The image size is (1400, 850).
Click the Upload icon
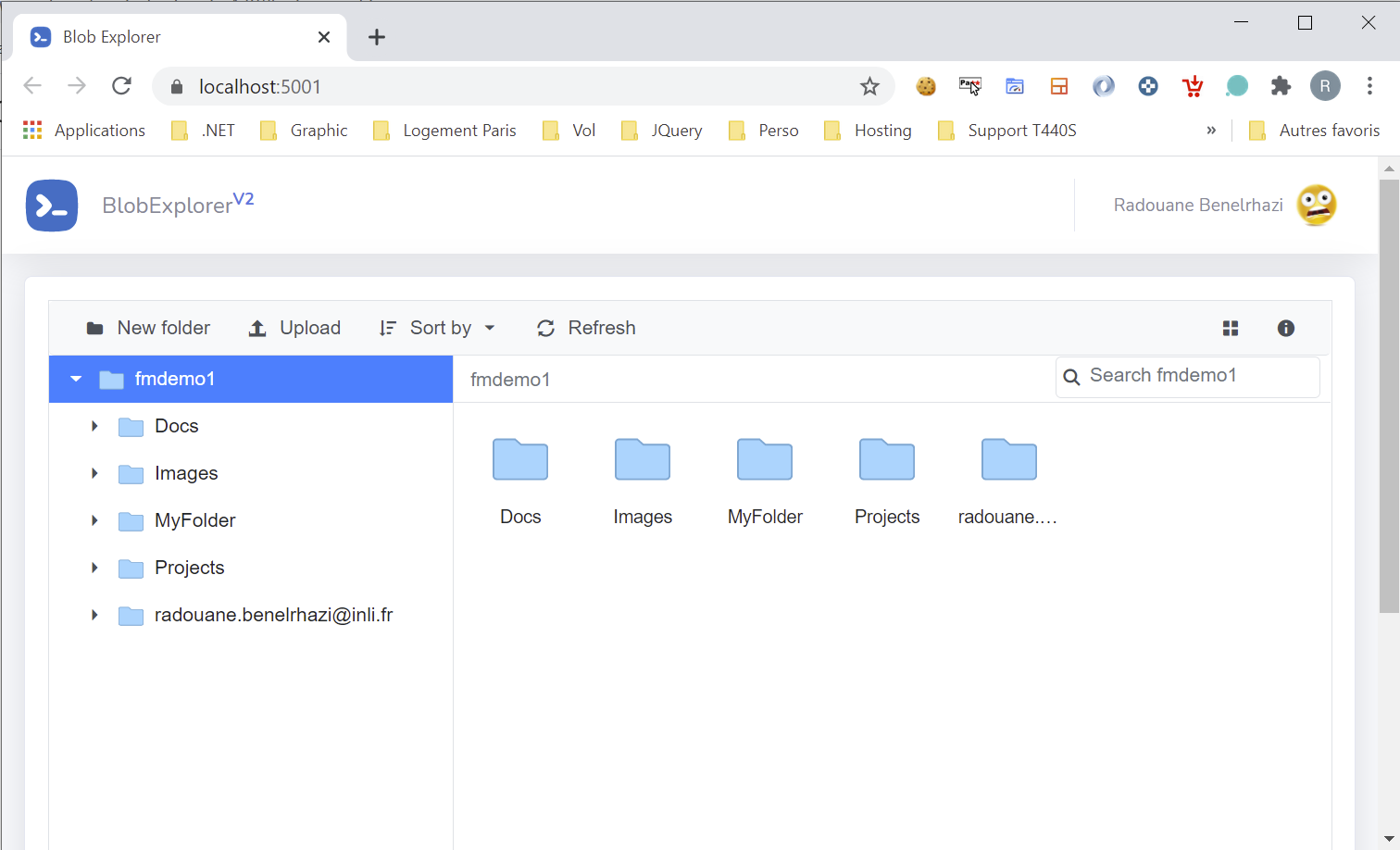point(256,328)
